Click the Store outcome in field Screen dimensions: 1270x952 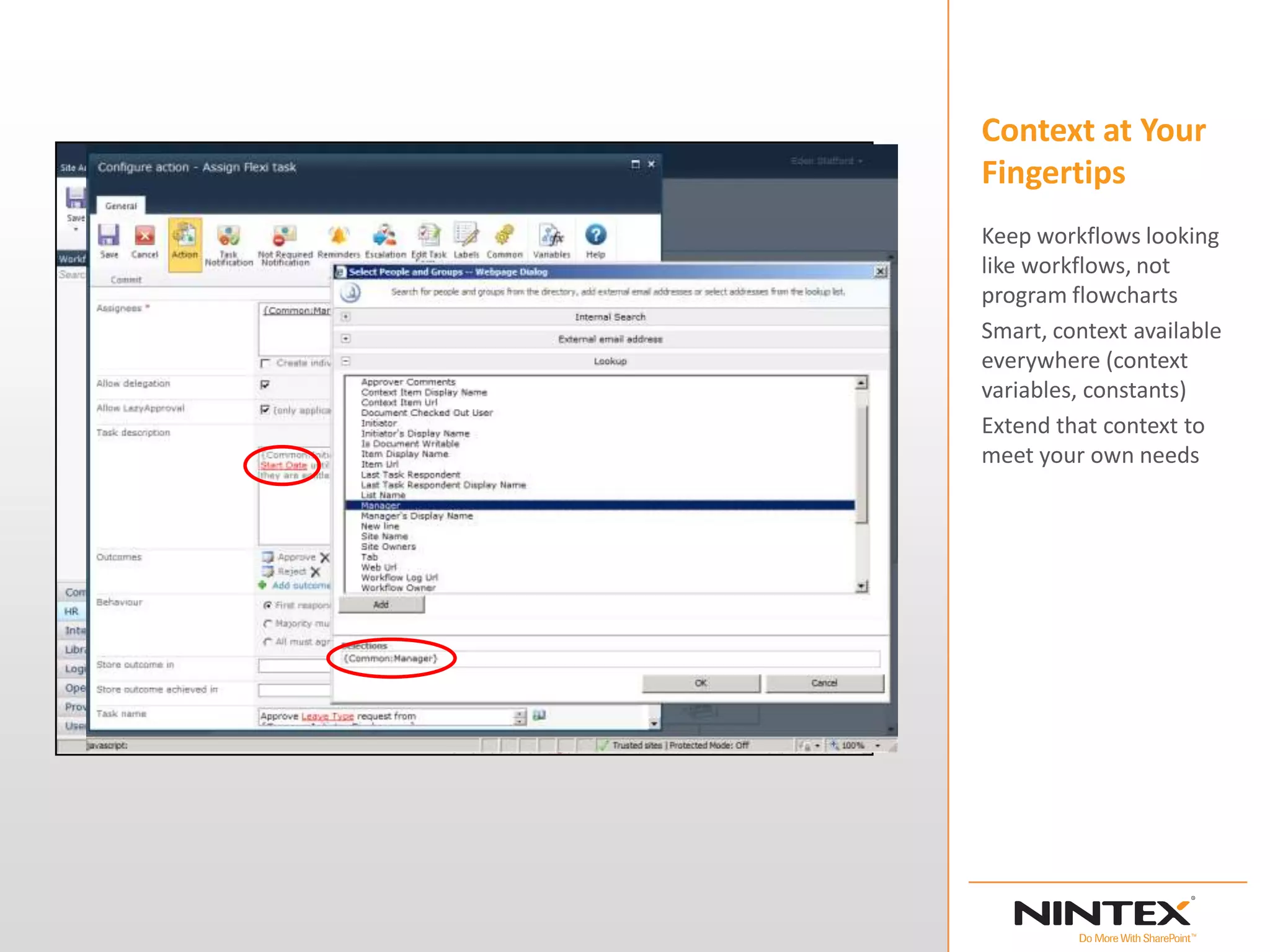coord(295,666)
